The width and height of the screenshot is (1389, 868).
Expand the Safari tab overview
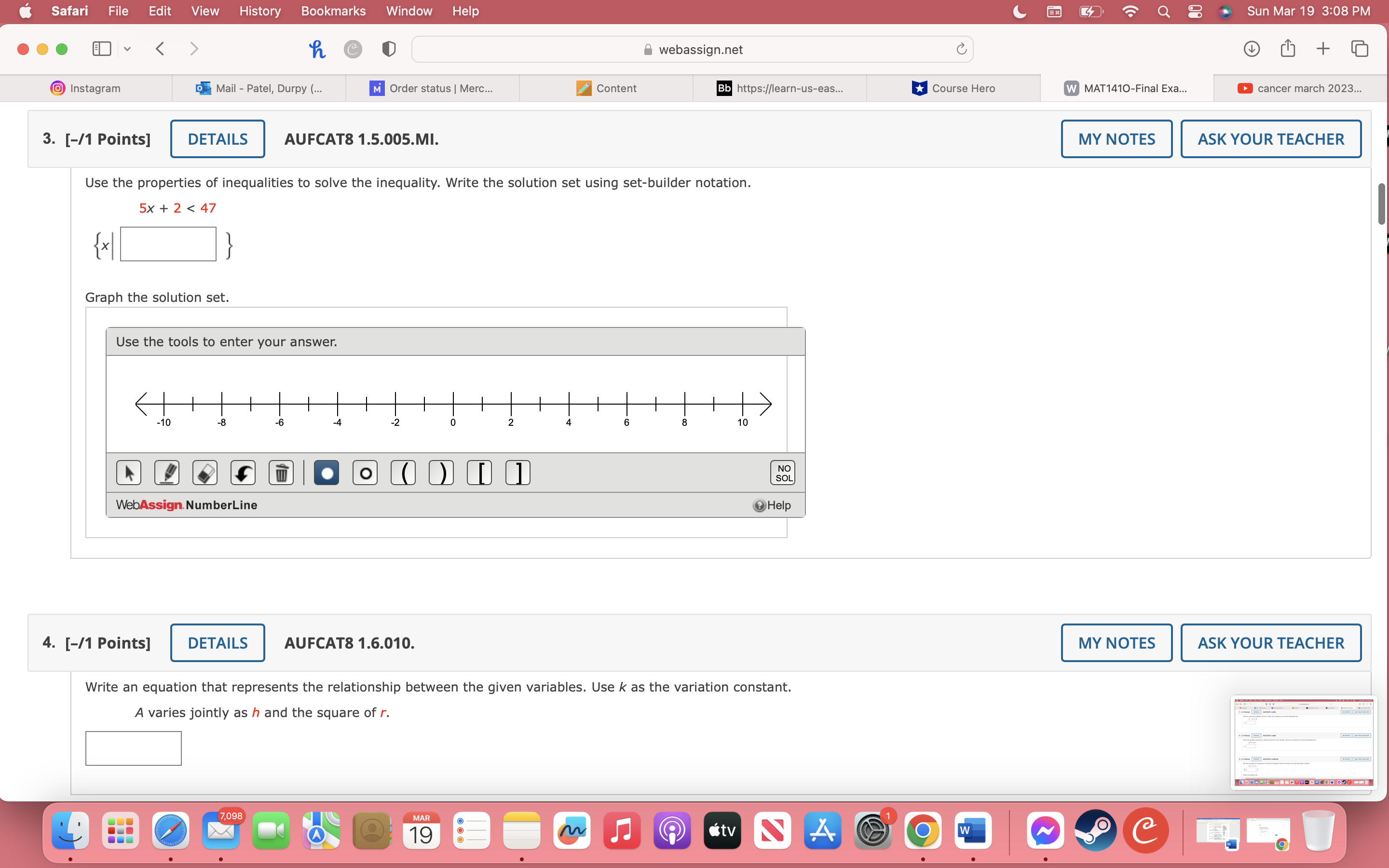(1360, 49)
